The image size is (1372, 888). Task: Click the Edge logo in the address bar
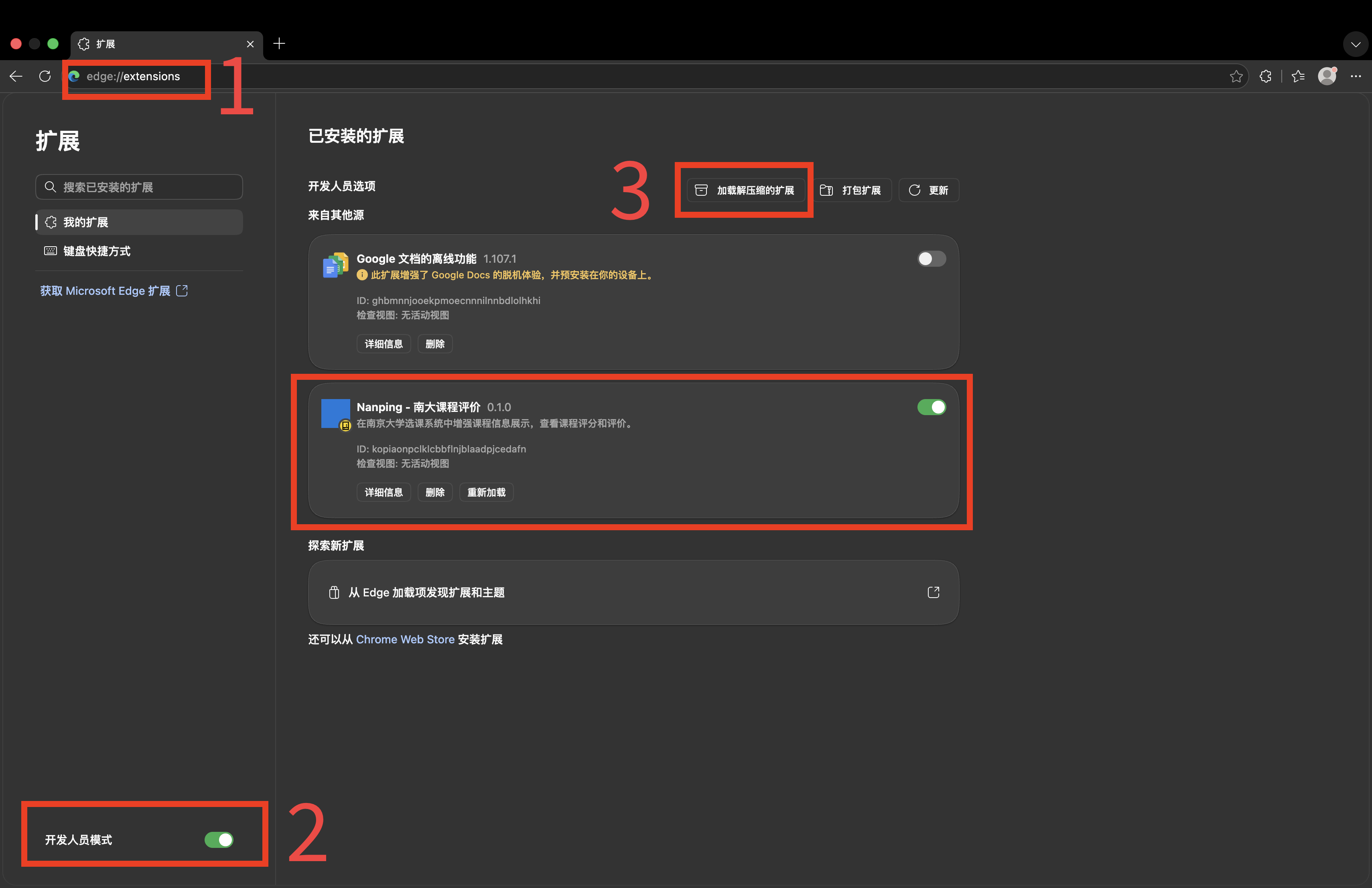(x=74, y=76)
